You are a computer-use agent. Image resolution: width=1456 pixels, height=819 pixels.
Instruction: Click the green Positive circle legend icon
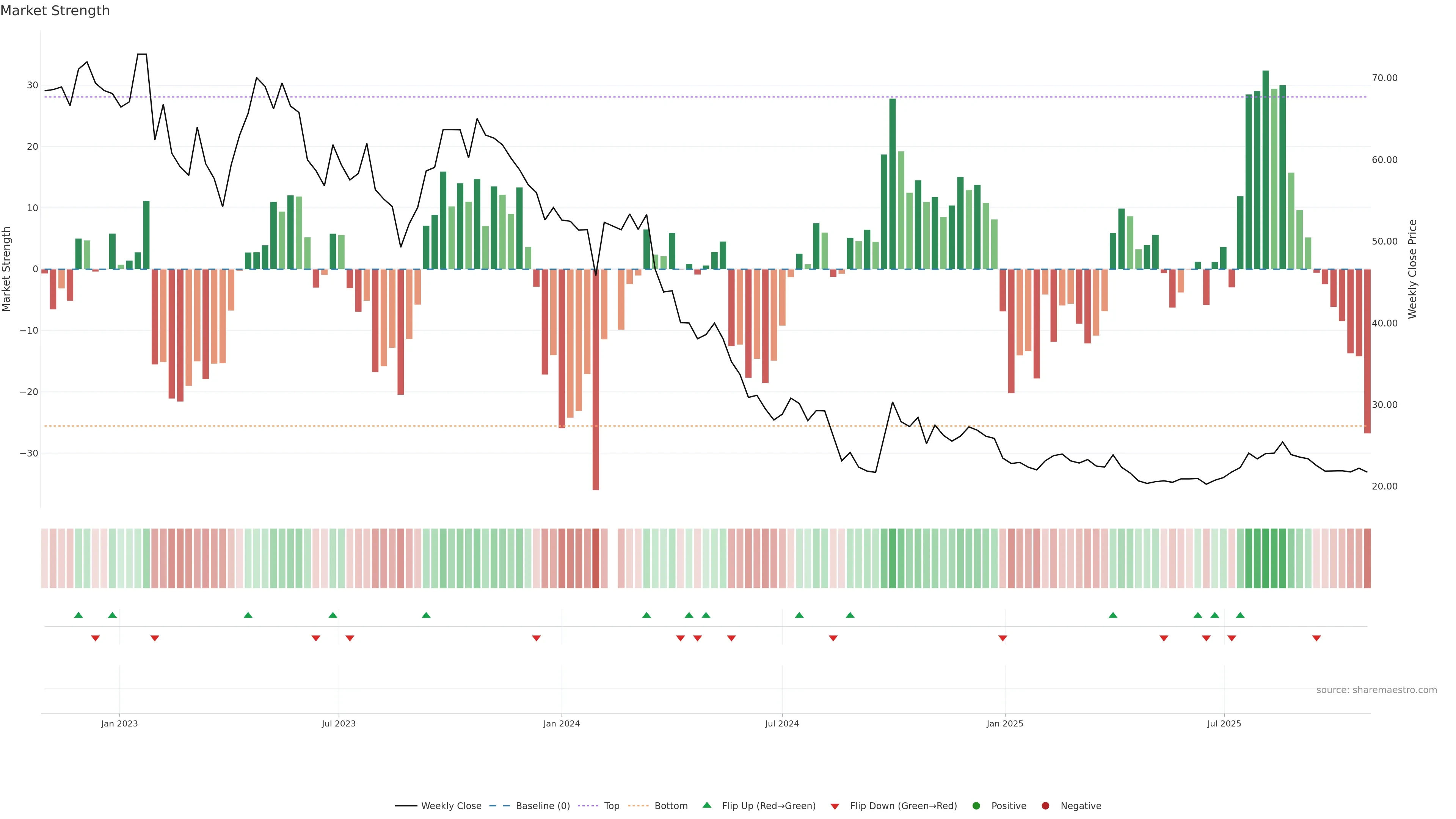coord(976,806)
